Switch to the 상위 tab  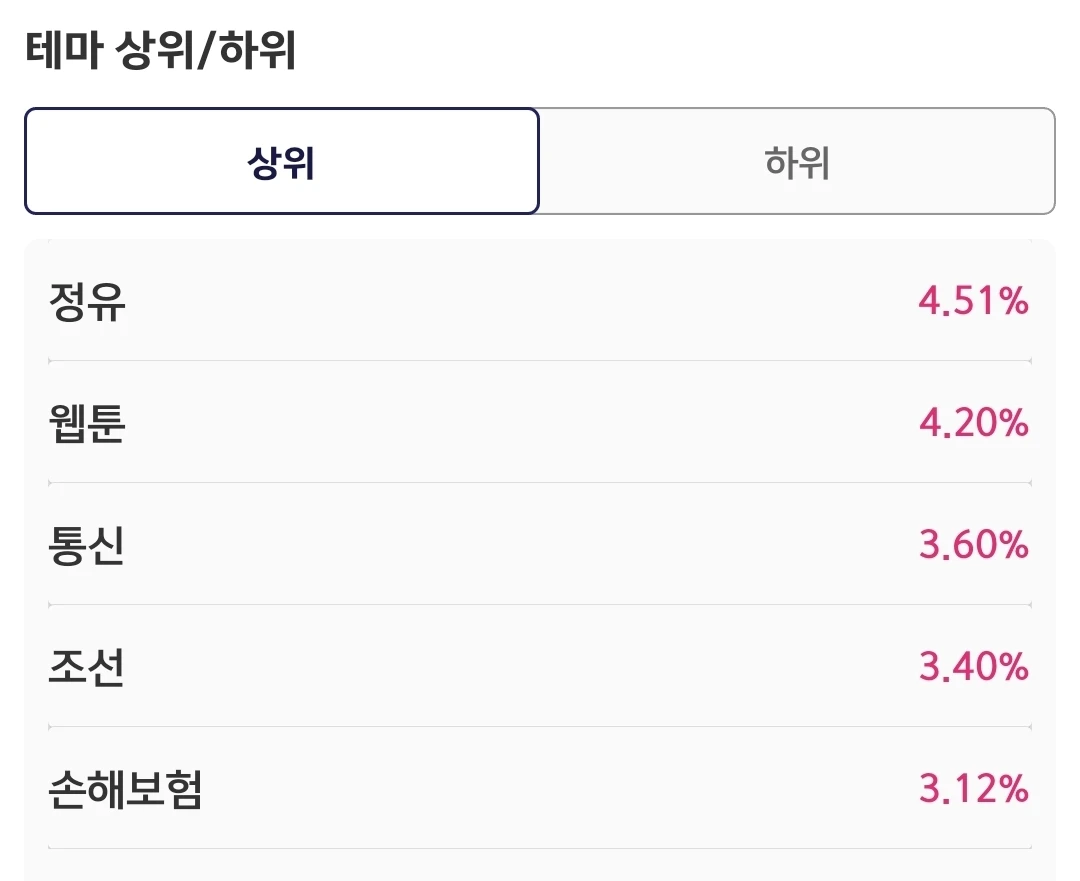282,161
